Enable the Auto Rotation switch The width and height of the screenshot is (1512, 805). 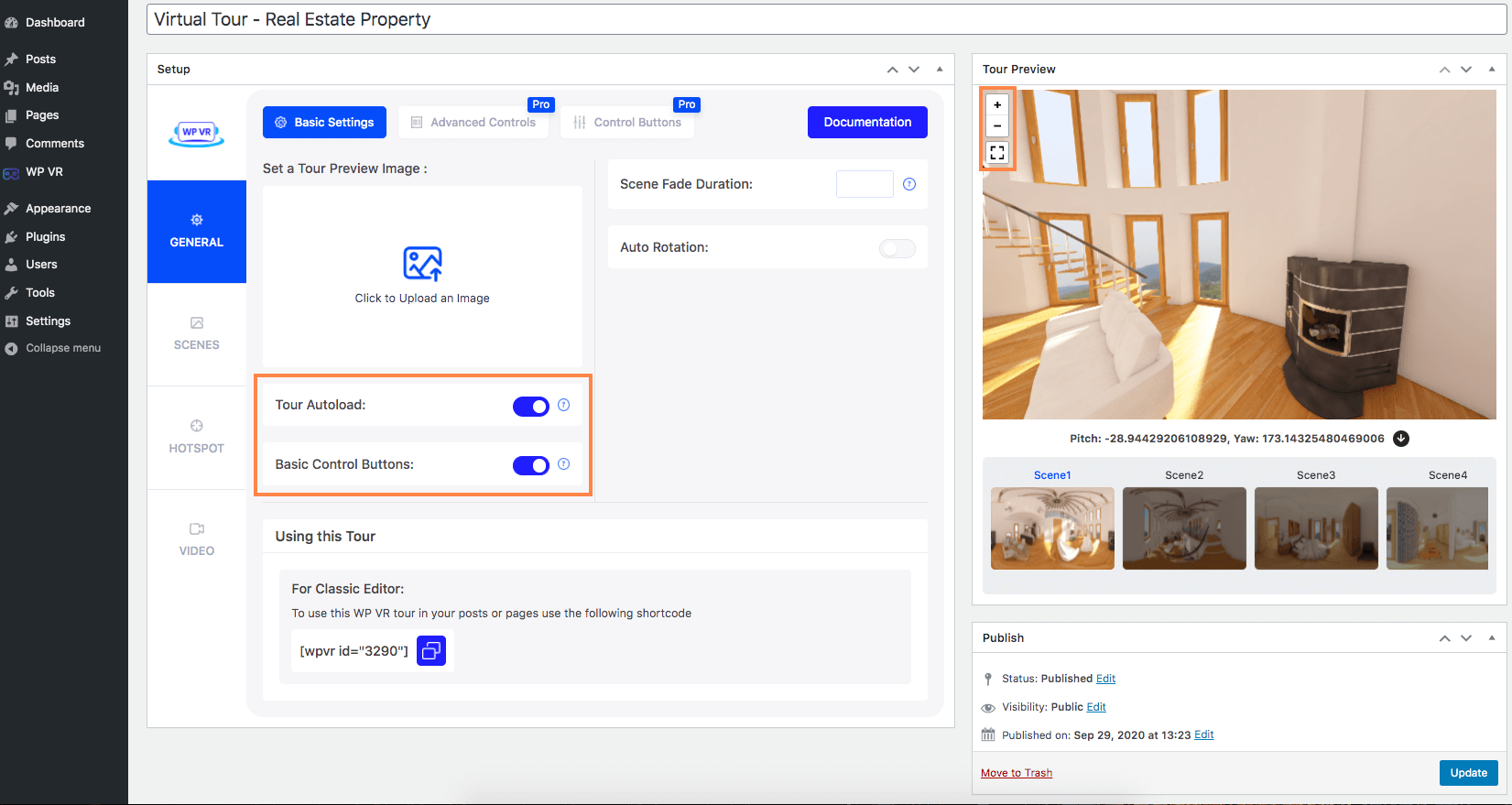pyautogui.click(x=897, y=248)
